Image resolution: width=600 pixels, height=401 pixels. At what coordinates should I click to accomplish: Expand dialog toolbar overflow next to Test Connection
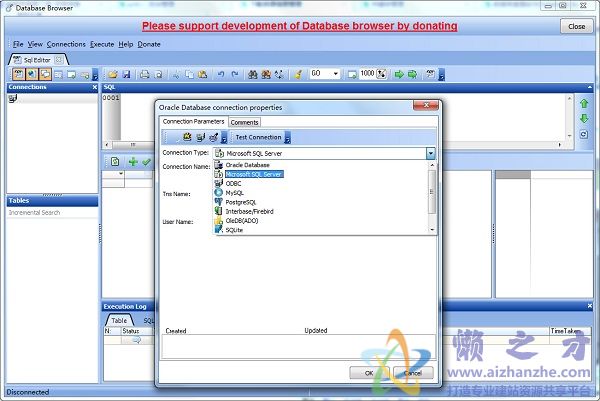click(x=287, y=137)
